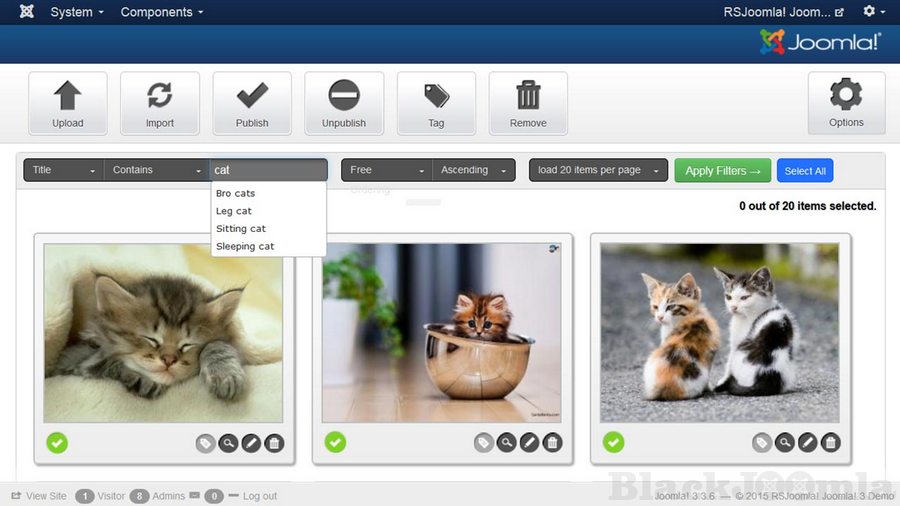Toggle the green published checkmark on the sleeping kitten

pos(57,442)
